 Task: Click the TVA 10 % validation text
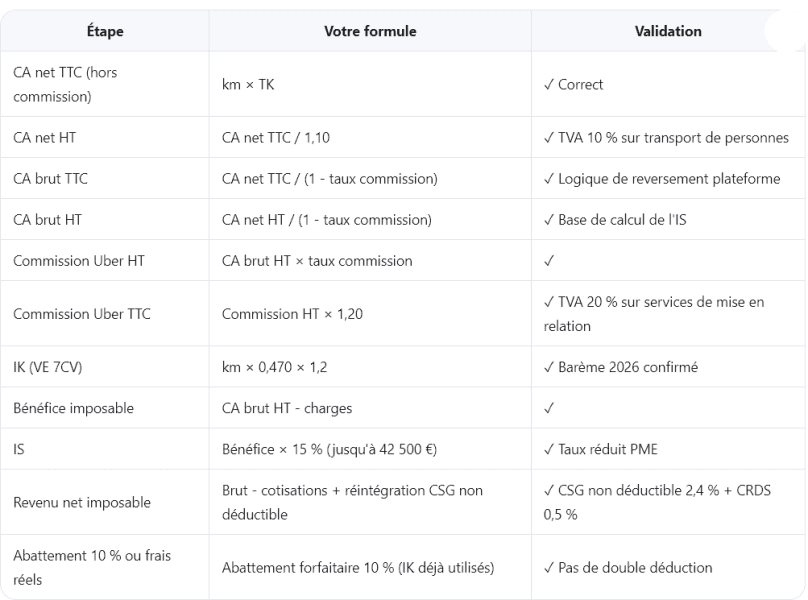666,138
